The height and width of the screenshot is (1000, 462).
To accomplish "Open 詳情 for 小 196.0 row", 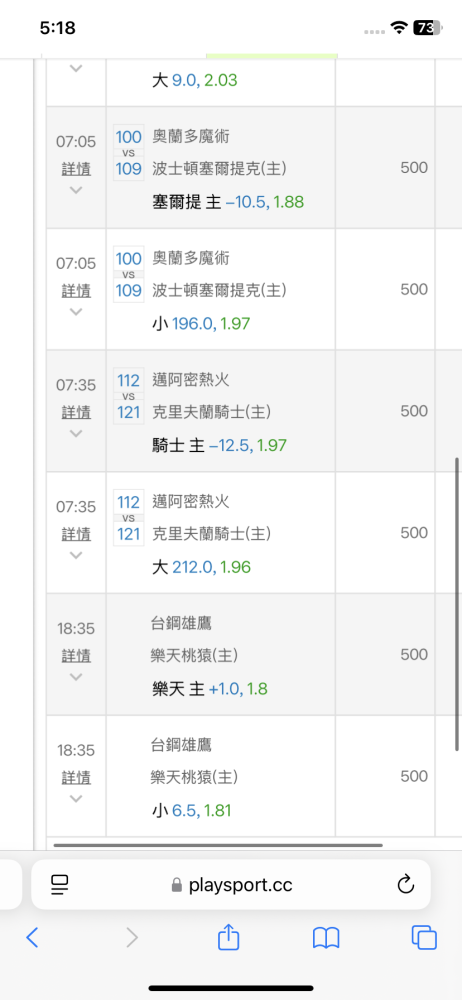I will point(76,291).
